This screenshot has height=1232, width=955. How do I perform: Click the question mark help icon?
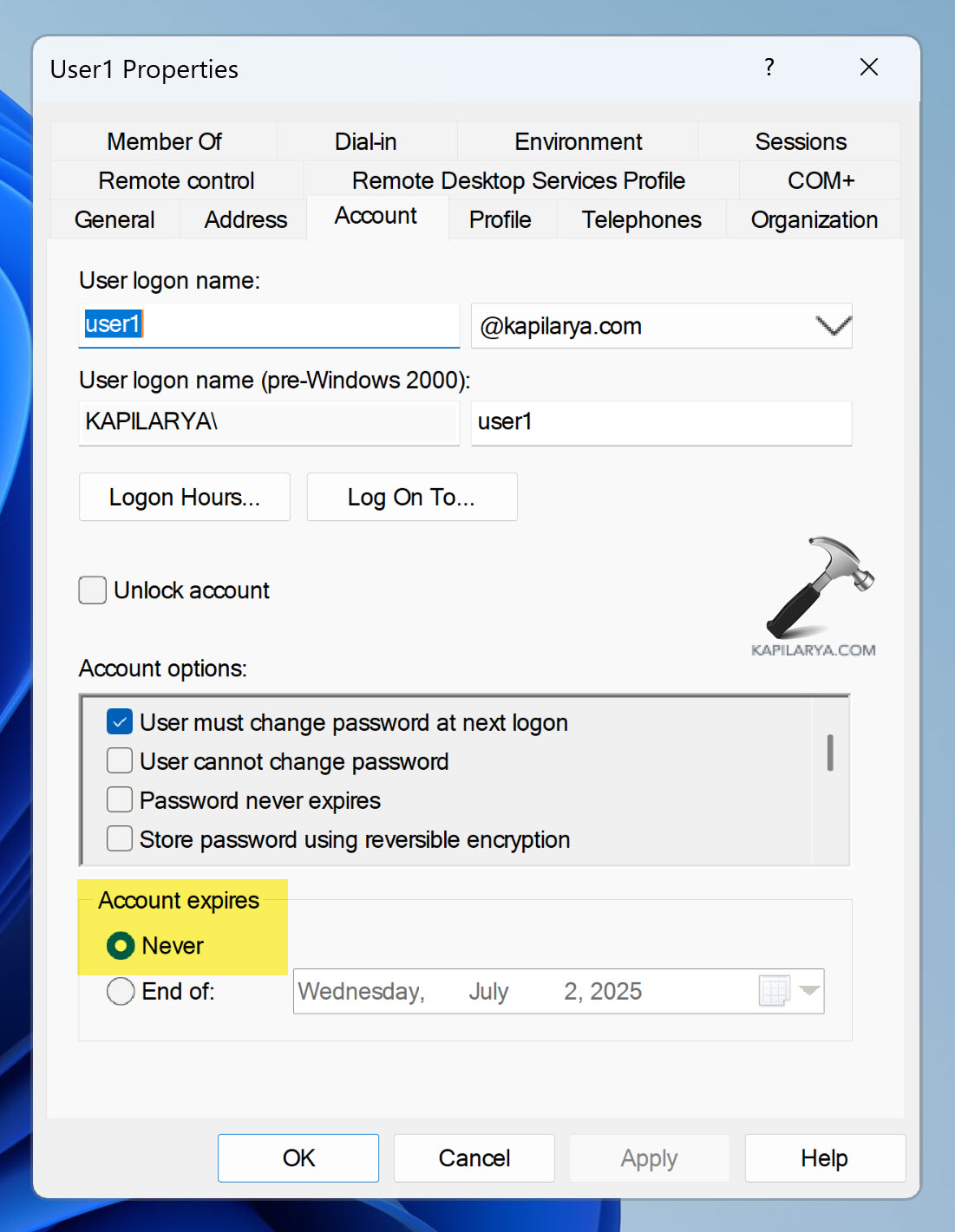pyautogui.click(x=769, y=68)
